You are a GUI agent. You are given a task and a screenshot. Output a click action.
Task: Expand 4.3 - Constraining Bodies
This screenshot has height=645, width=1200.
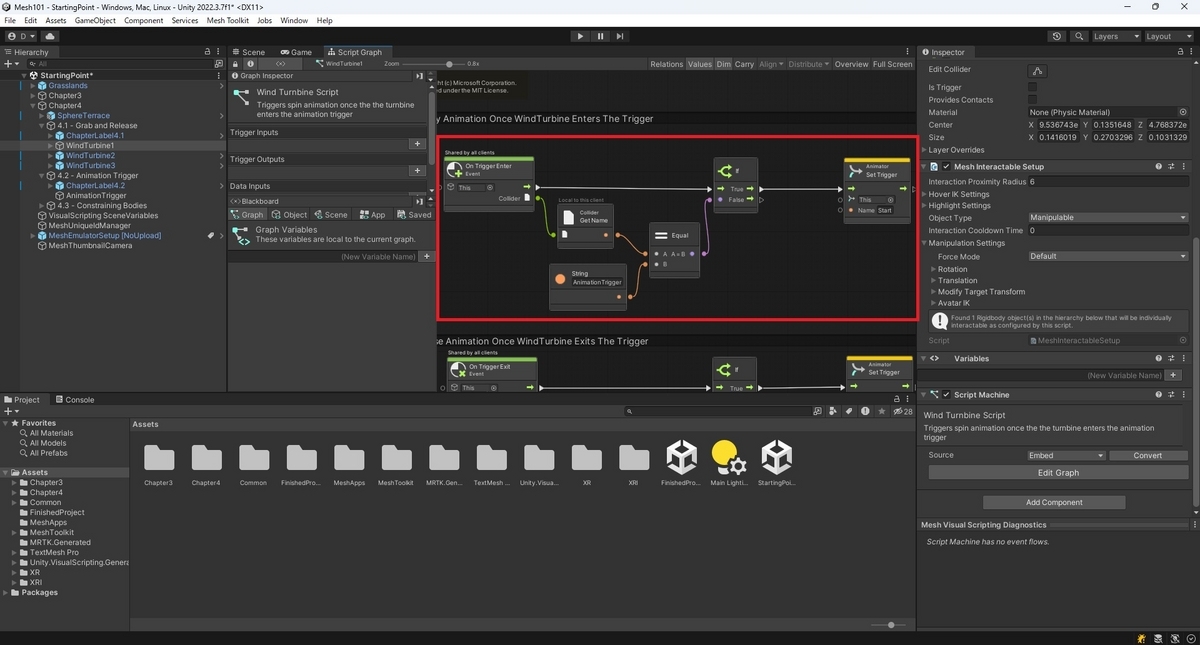41,206
